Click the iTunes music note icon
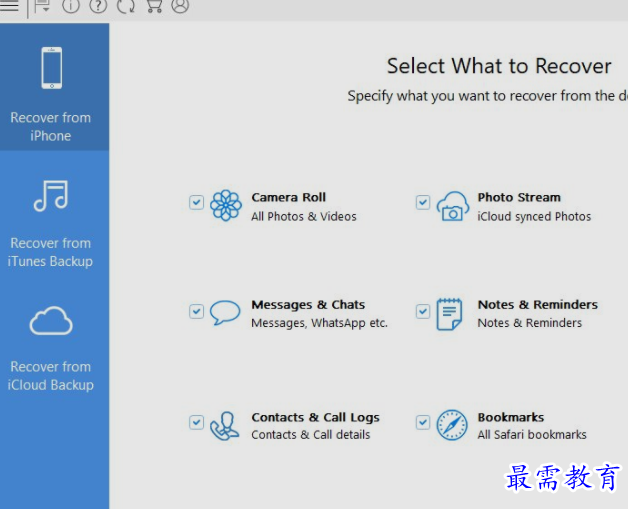628x509 pixels. [51, 195]
